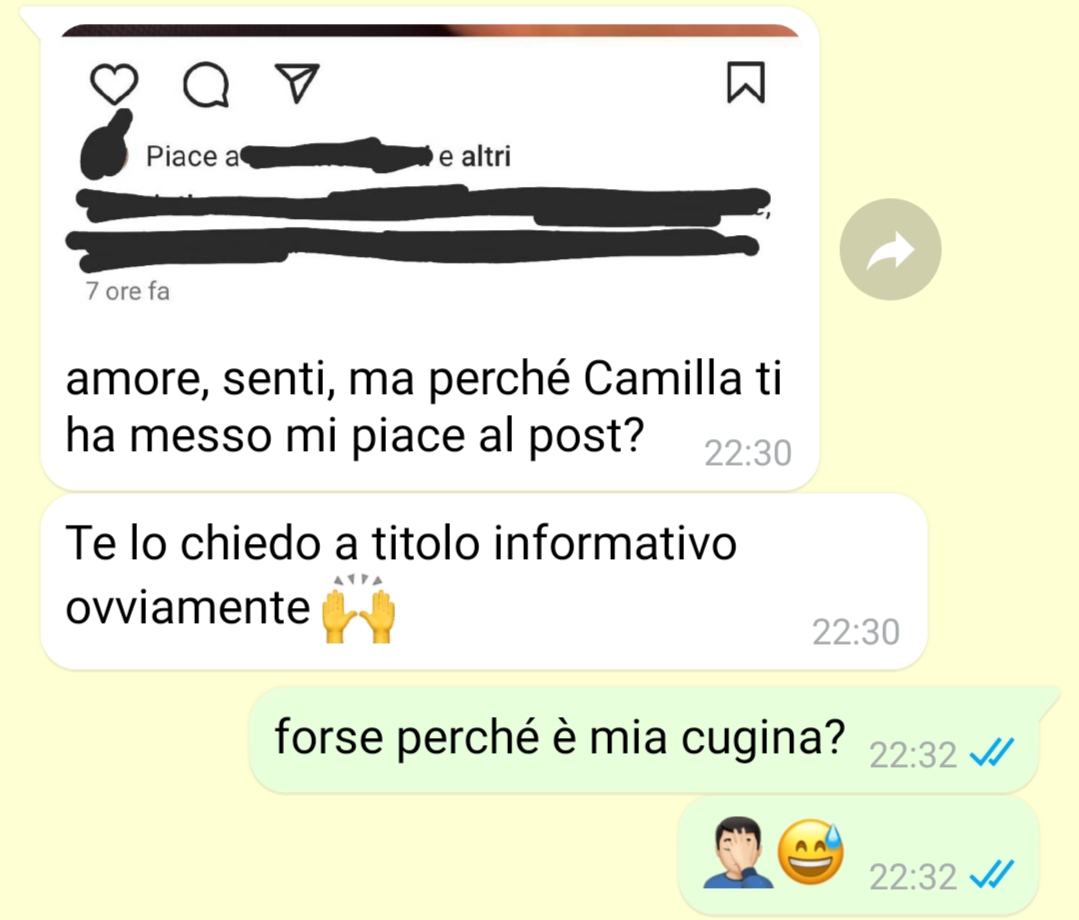
Task: Tap the sweating grin emoji
Action: (x=810, y=852)
